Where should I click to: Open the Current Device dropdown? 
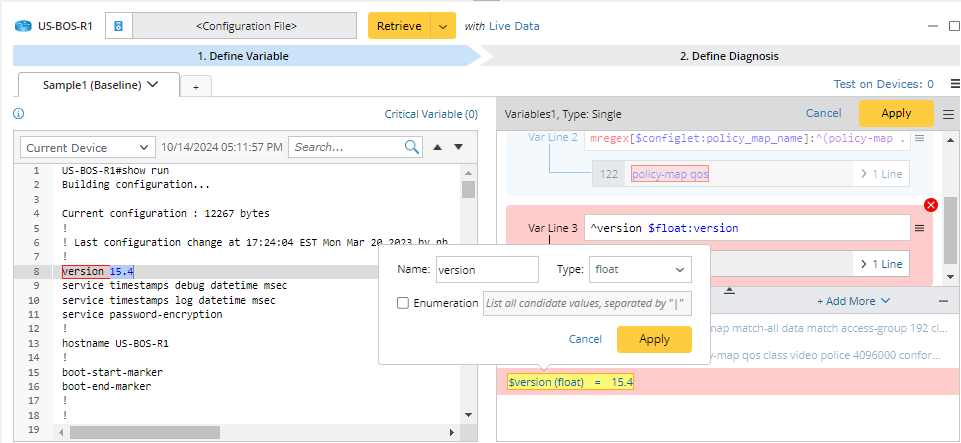[x=88, y=147]
